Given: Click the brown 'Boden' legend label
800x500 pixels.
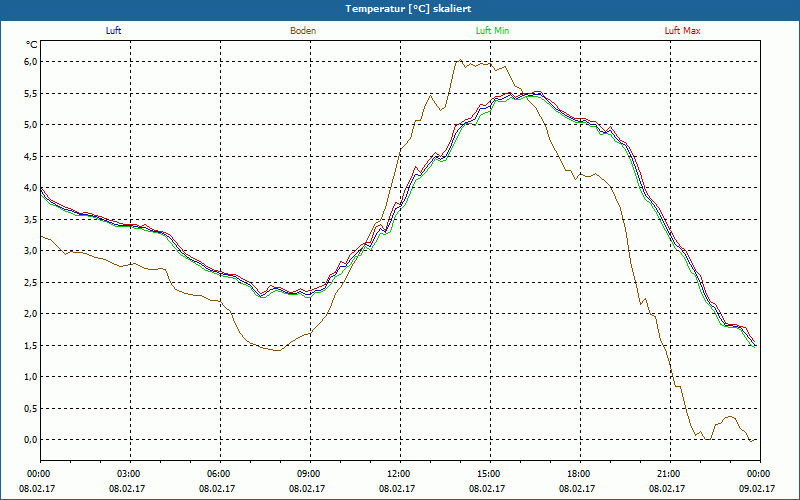Looking at the screenshot, I should [303, 31].
